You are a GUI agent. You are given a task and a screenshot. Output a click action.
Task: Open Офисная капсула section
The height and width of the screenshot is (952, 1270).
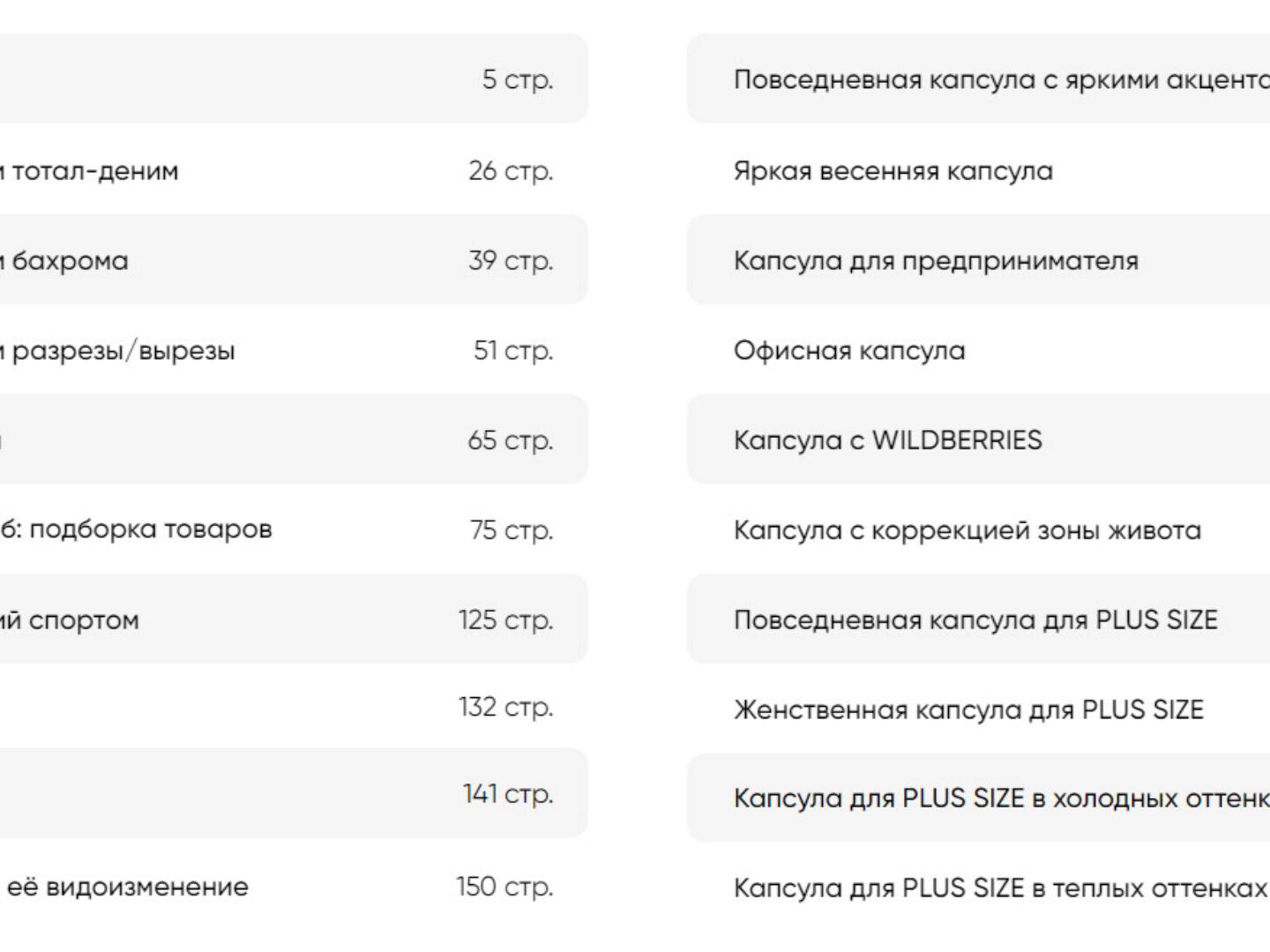point(849,351)
